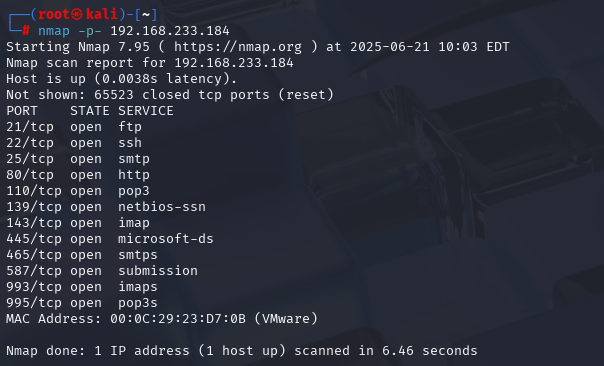The image size is (604, 366).
Task: Click the MAC address 00:0C:29:23:D7:0B
Action: pos(178,319)
